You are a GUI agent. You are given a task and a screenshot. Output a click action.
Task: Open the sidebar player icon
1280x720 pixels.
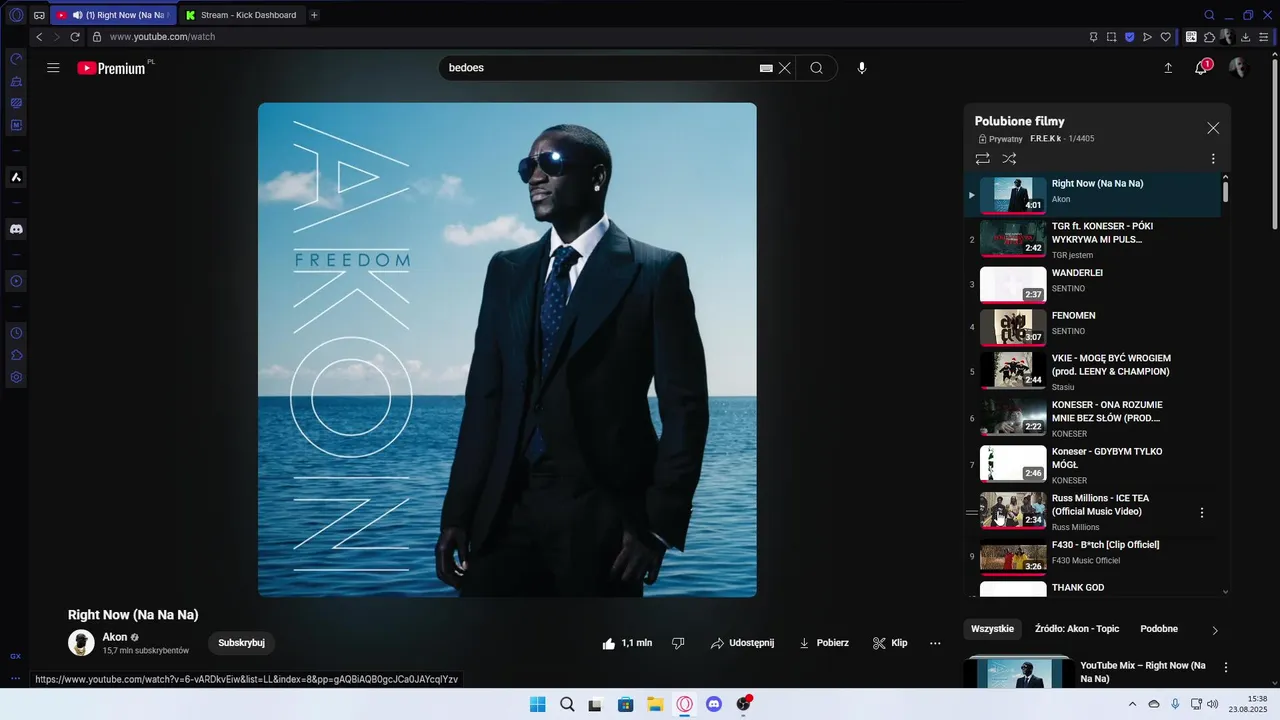click(x=16, y=281)
